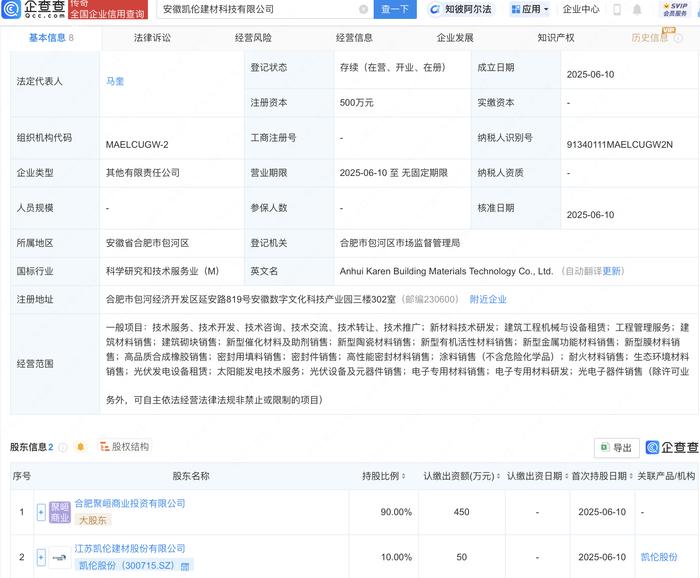The width and height of the screenshot is (700, 578).
Task: Open the shareholder info help icon
Action: [63, 447]
